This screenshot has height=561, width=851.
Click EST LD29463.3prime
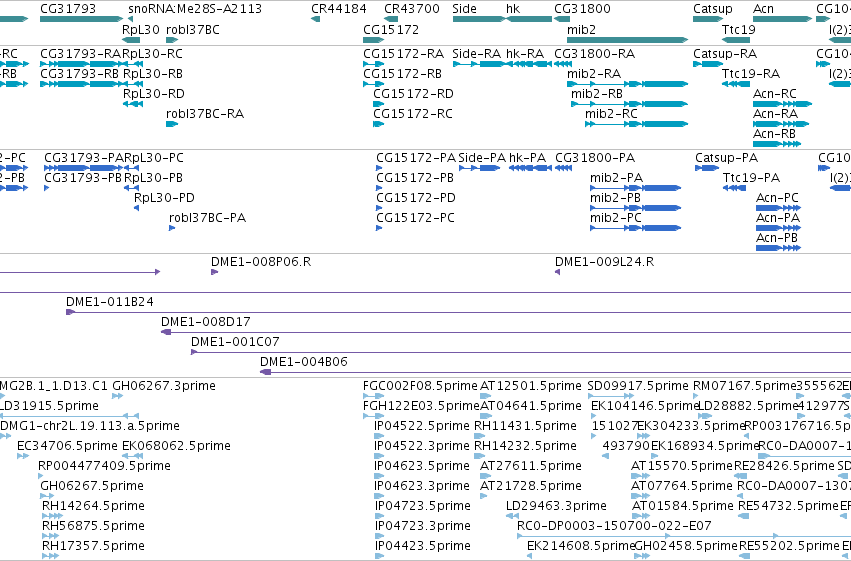556,506
